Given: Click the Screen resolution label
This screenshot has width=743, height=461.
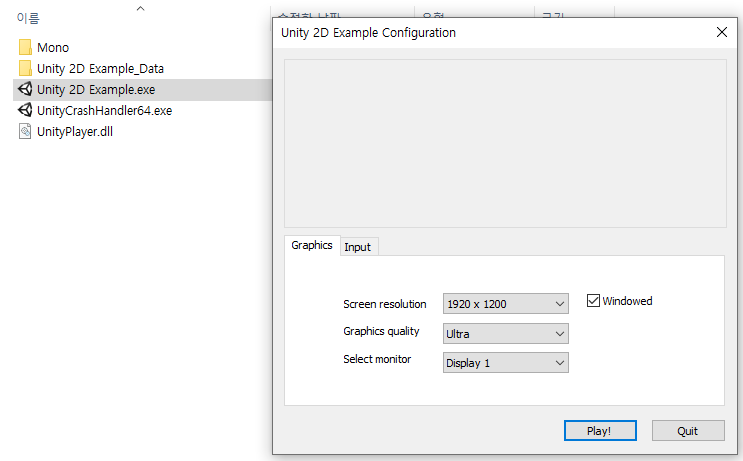Looking at the screenshot, I should point(385,304).
